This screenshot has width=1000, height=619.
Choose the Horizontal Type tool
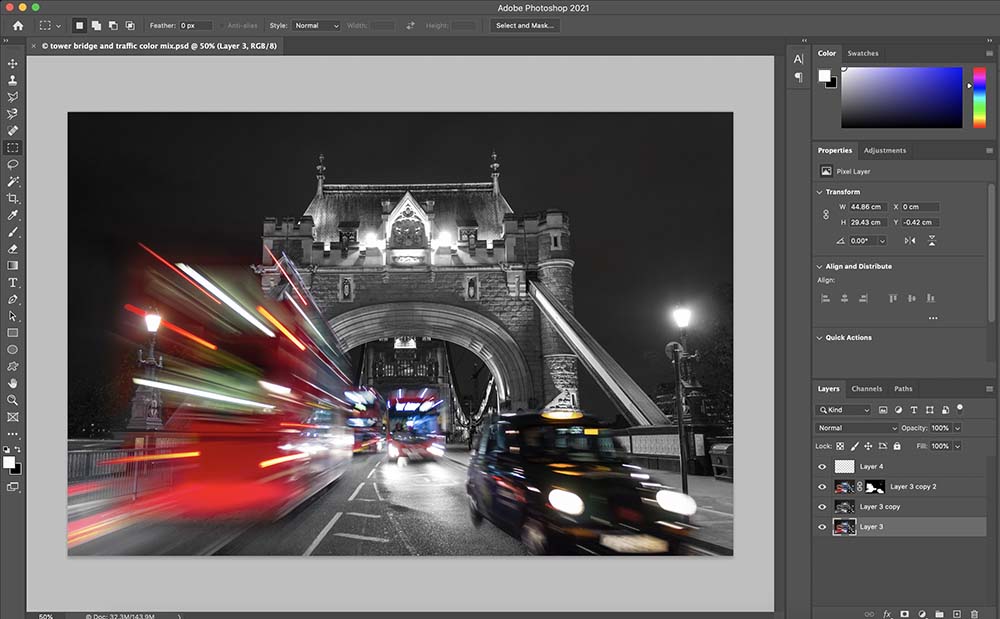click(12, 281)
